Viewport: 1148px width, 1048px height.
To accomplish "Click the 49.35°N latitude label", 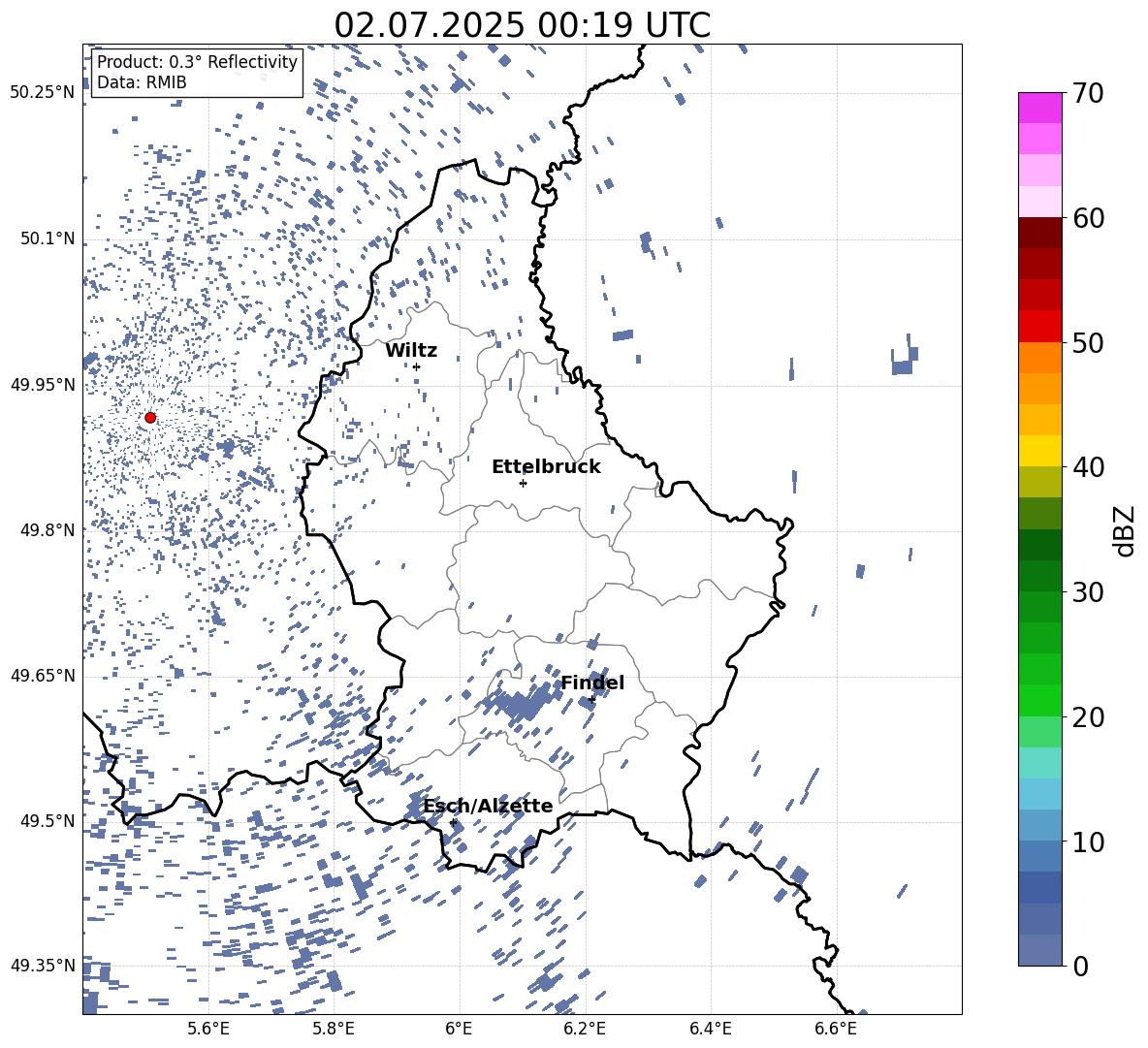I will pyautogui.click(x=43, y=966).
